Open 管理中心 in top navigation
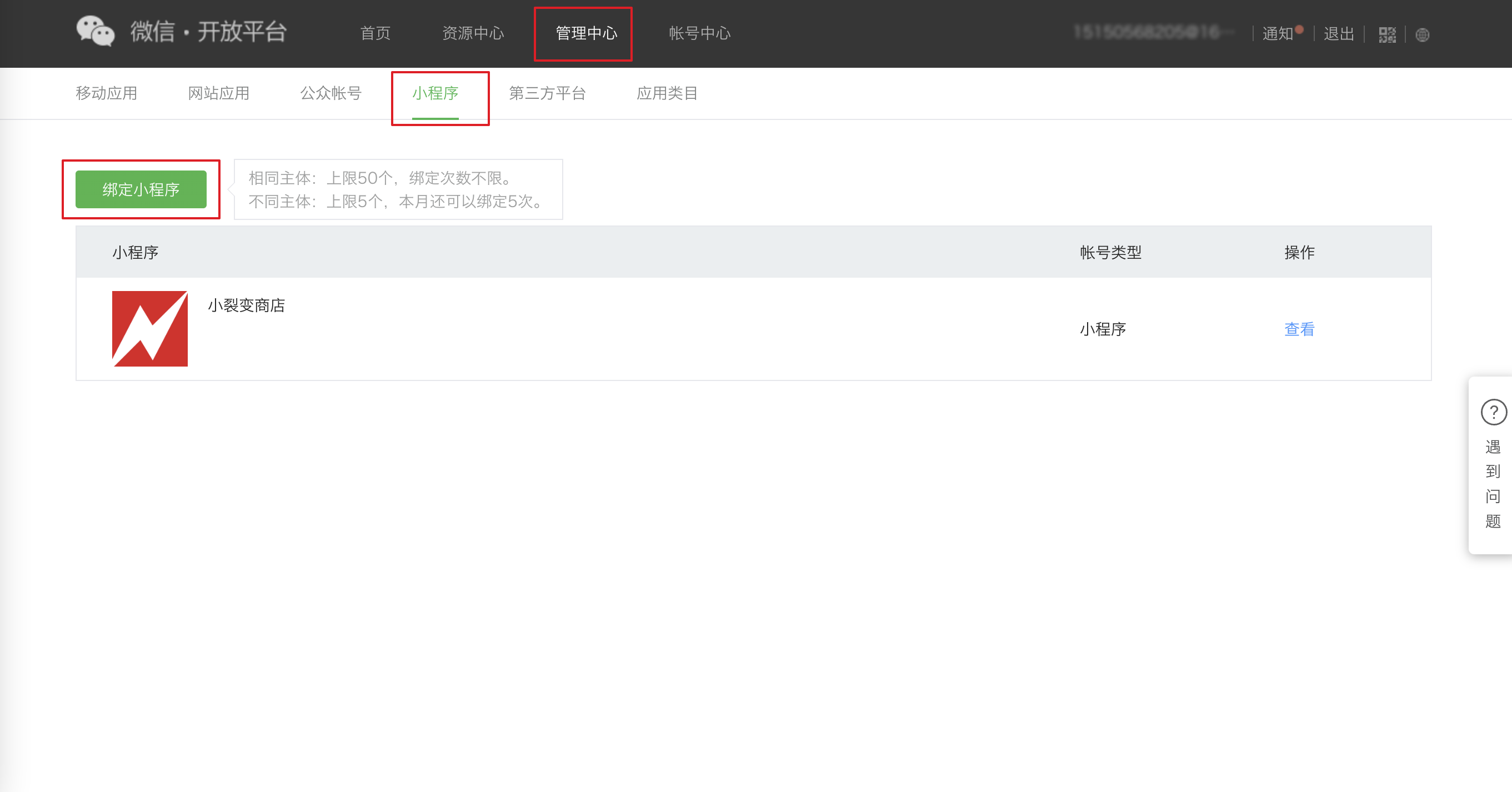Screen dimensions: 1512x792 coord(587,33)
